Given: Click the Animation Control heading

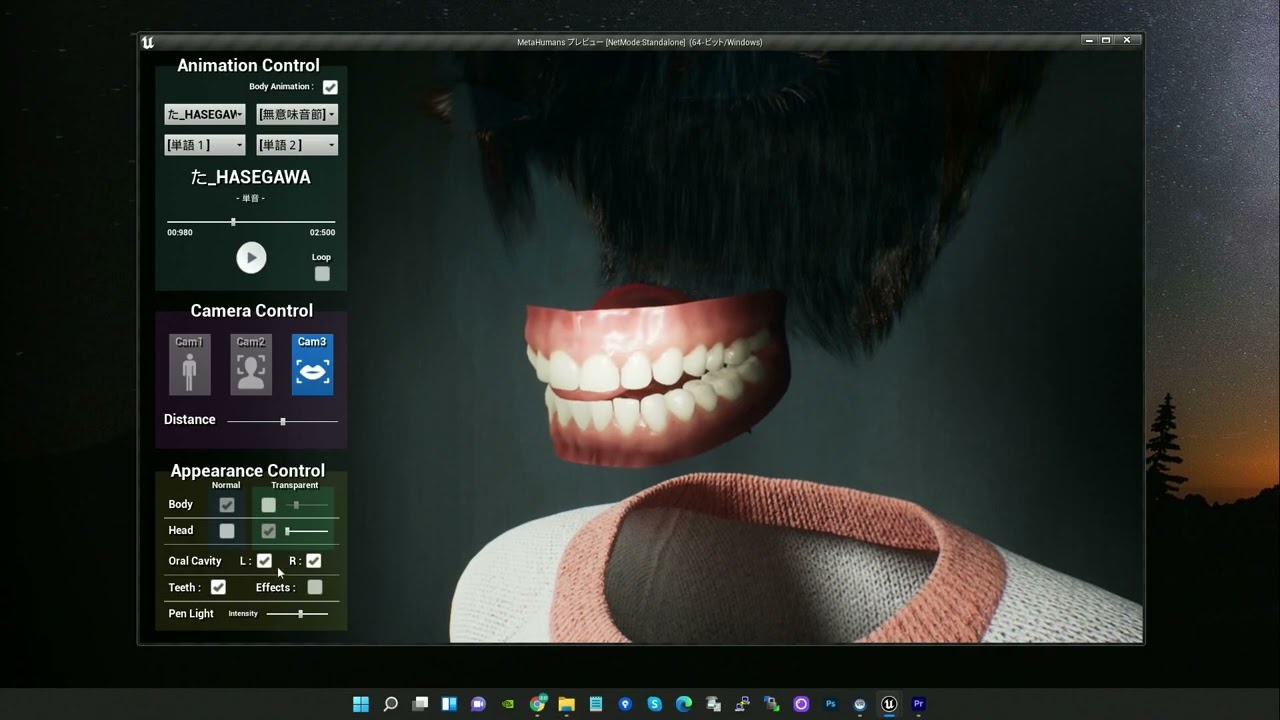Looking at the screenshot, I should pos(248,65).
